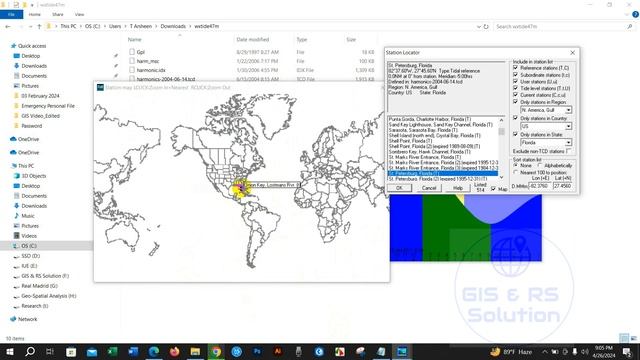This screenshot has height=360, width=640.
Task: Toggle Current stations (C,c,u) checkbox
Action: (x=516, y=94)
